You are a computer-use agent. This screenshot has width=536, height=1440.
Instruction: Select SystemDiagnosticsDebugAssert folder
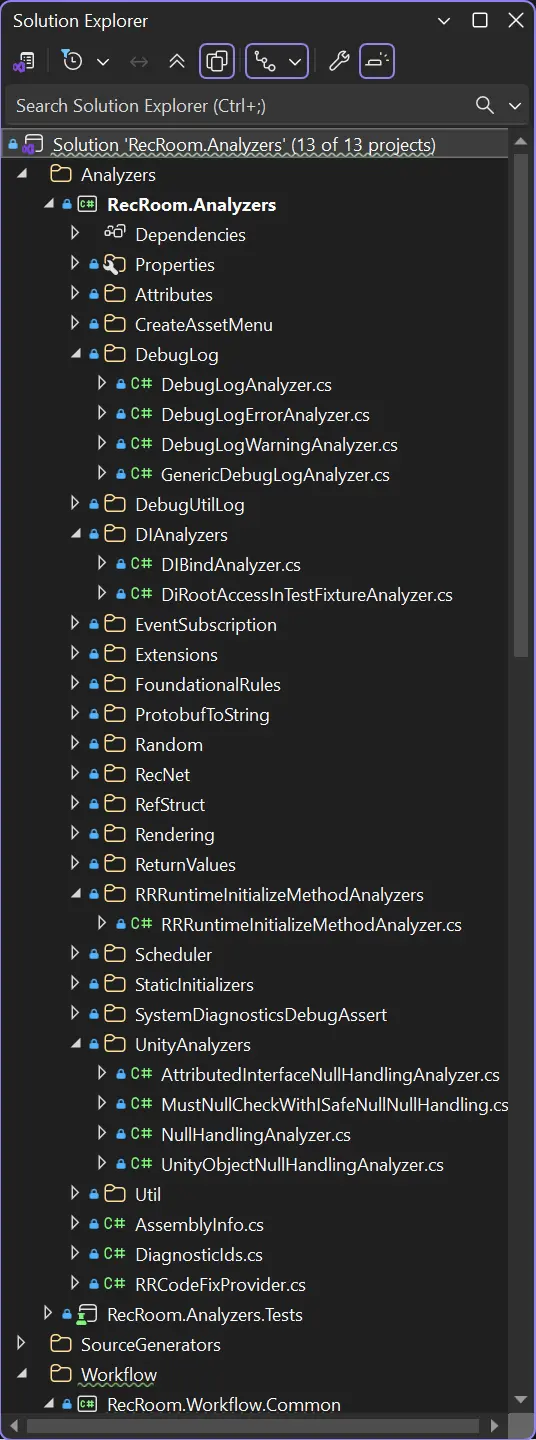261,1015
